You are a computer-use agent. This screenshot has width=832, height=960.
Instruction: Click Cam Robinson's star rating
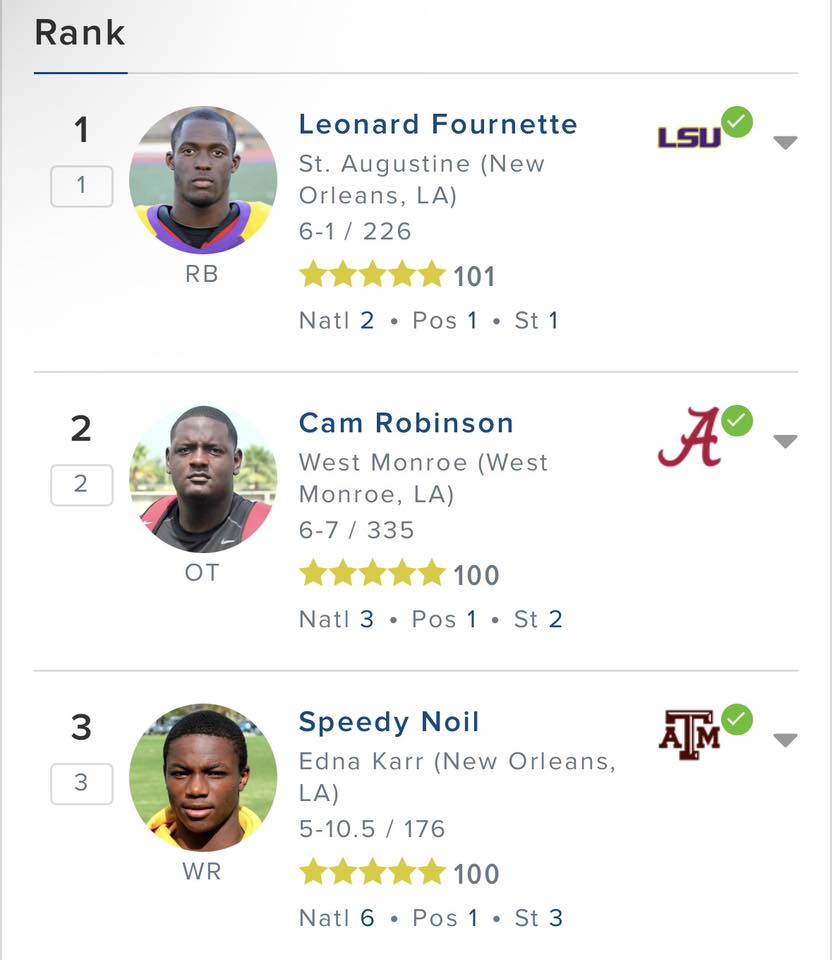click(x=372, y=573)
